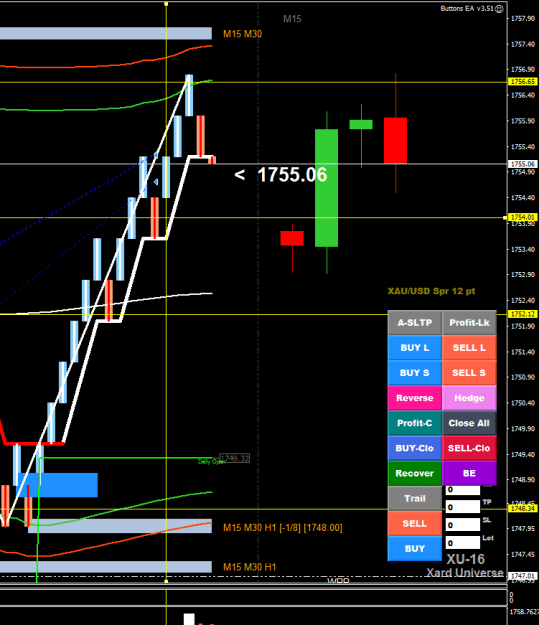Select the 1748.34 price level label

click(x=523, y=509)
